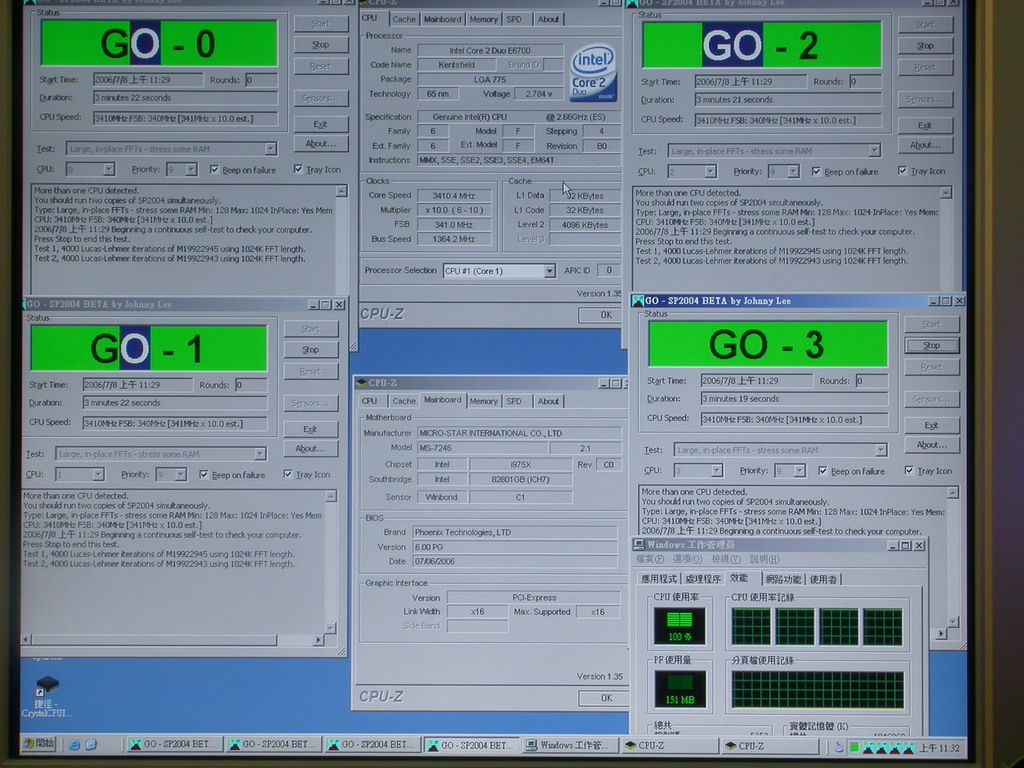Screen dimensions: 1024x768
Task: Click the Duration field in GO - 0 window
Action: pos(185,98)
